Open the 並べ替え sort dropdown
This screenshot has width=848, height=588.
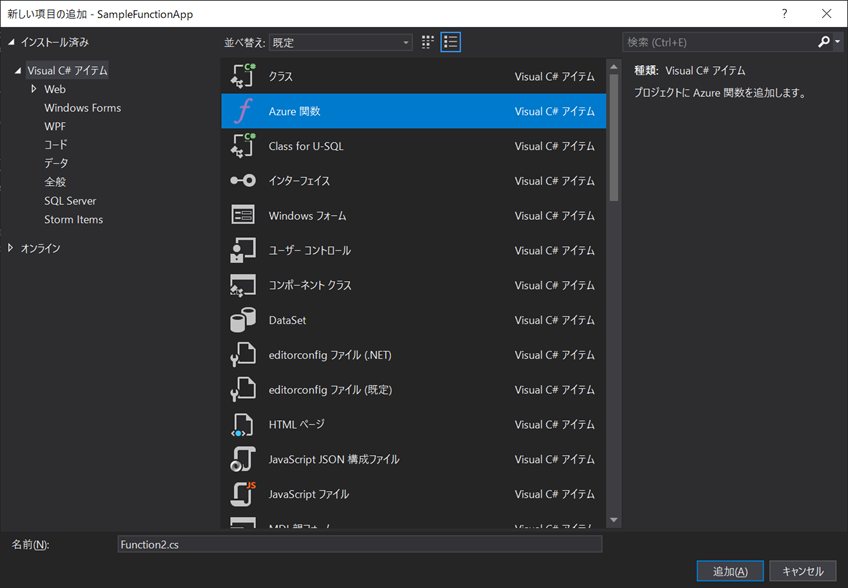point(341,42)
